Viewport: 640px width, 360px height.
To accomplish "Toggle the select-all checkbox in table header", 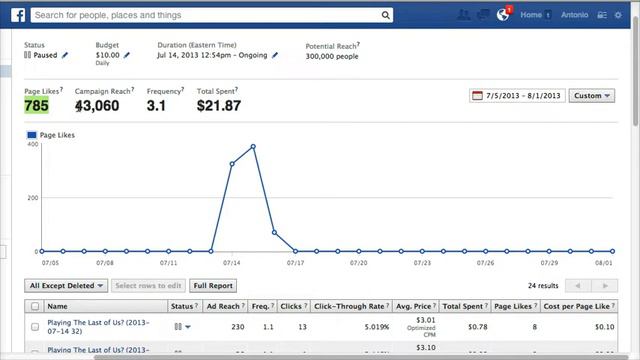I will coord(35,306).
